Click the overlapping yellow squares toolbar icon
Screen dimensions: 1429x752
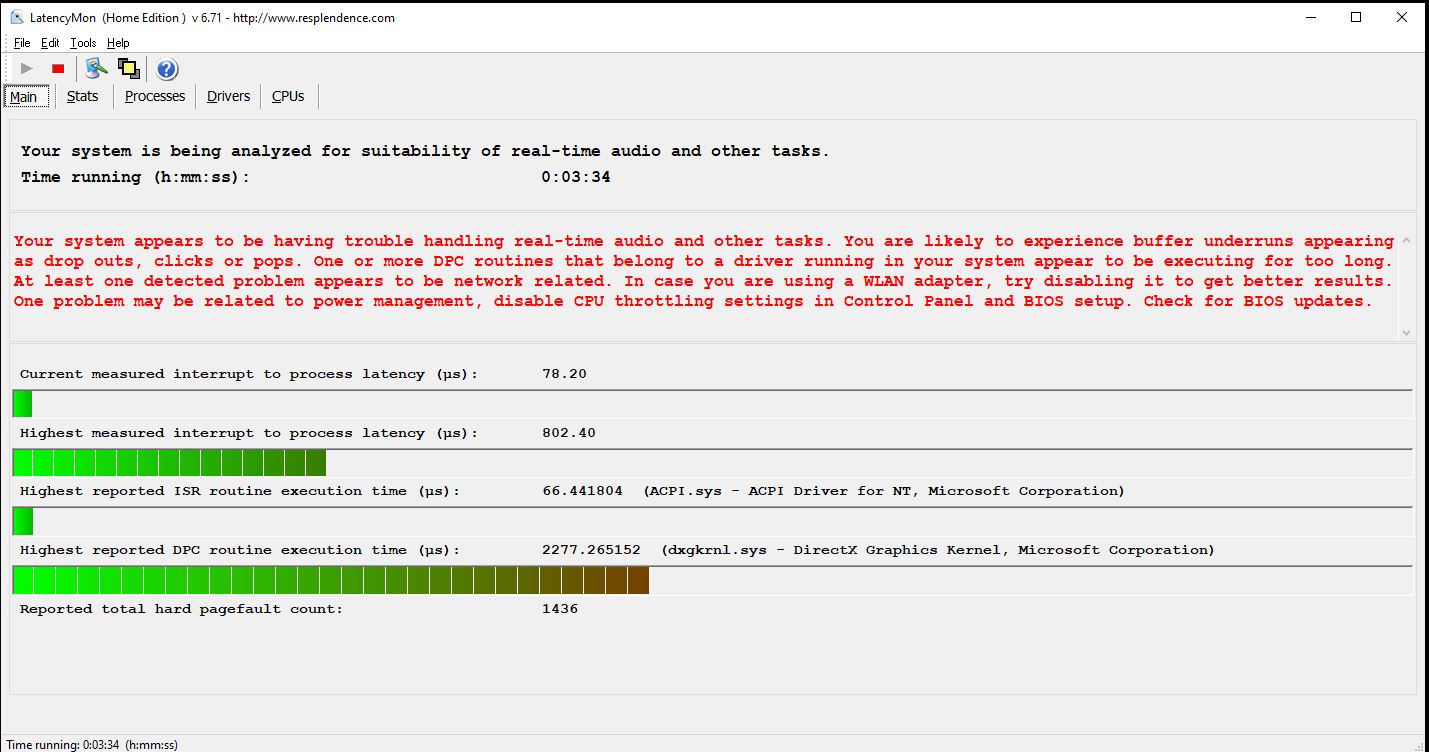128,69
